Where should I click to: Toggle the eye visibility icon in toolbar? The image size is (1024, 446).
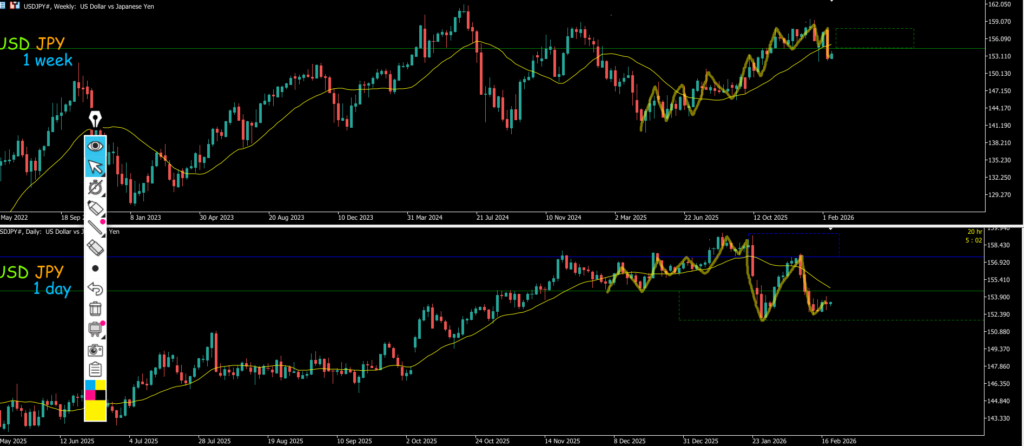click(96, 145)
